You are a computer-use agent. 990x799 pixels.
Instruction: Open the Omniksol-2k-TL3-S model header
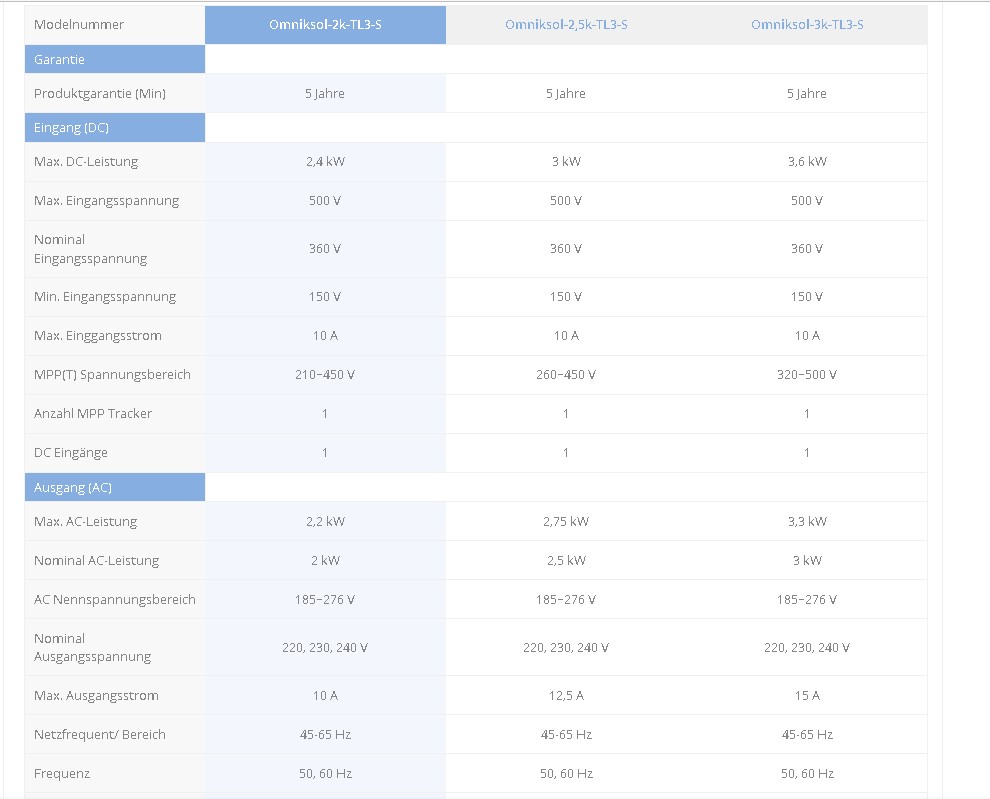[325, 25]
